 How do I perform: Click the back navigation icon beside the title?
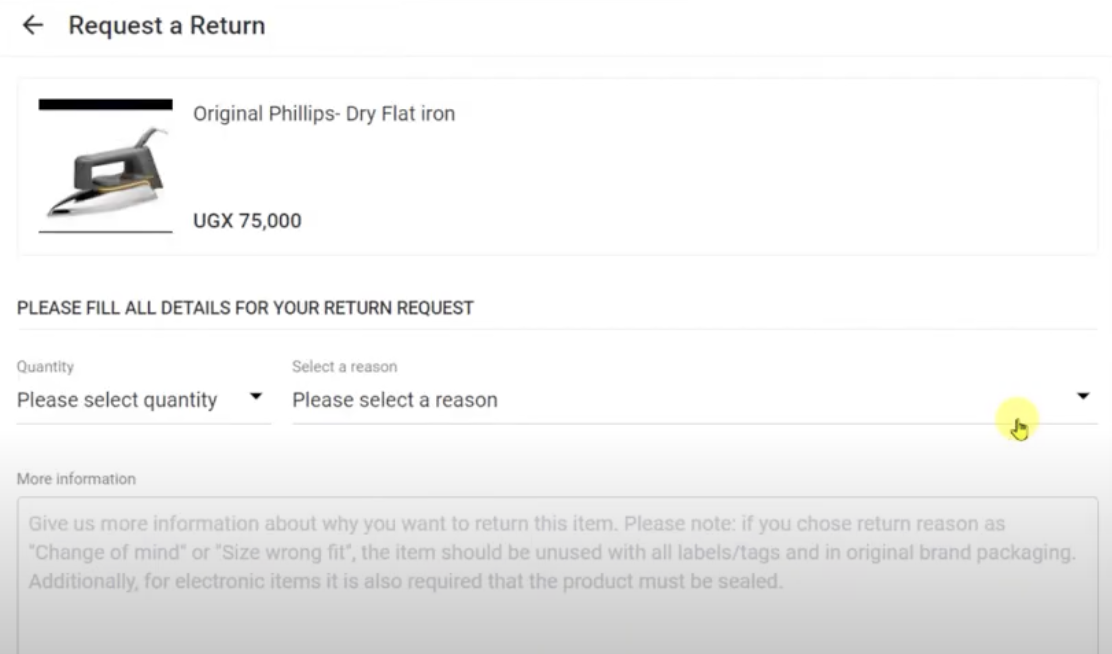point(33,25)
